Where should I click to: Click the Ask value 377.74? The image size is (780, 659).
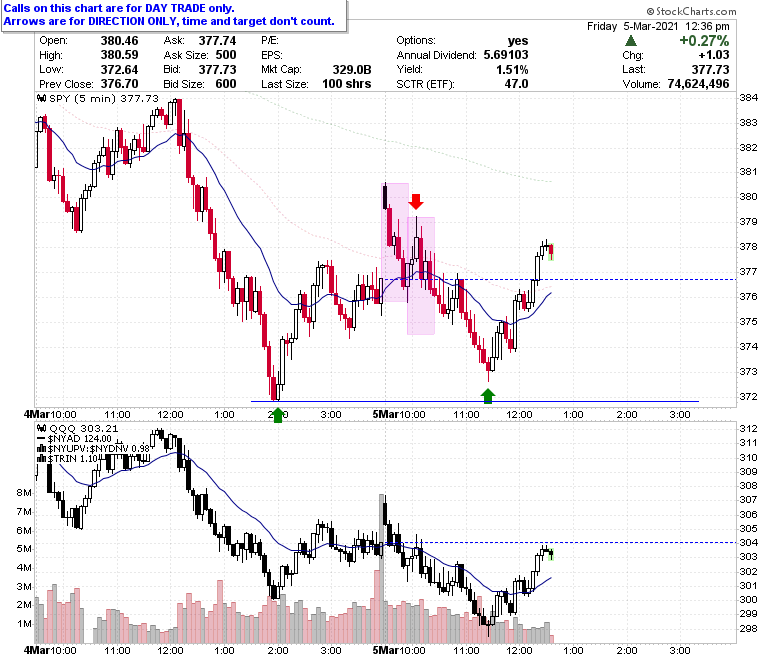[217, 40]
